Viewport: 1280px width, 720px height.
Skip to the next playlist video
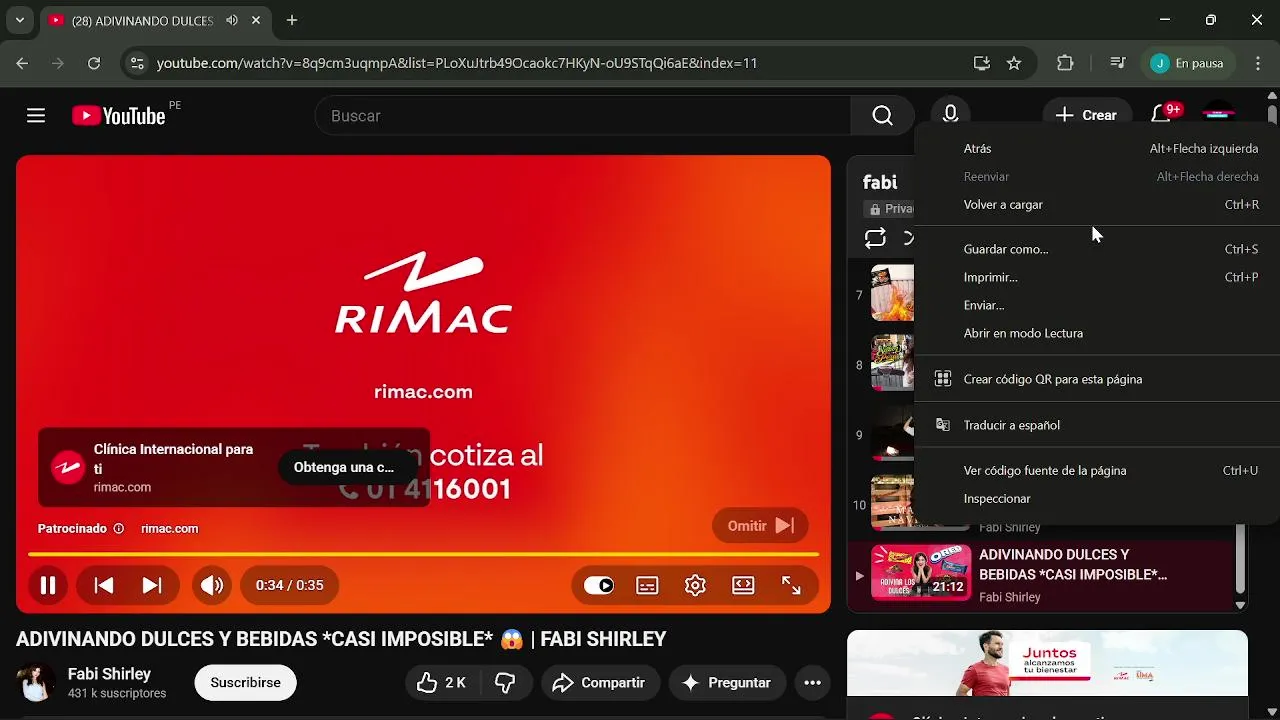[x=152, y=586]
